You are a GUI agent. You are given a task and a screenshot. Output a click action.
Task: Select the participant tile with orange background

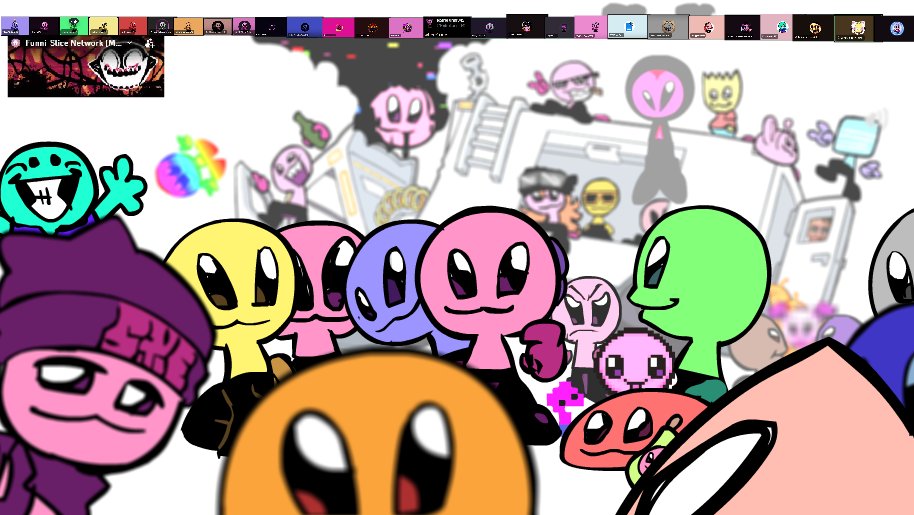[188, 26]
